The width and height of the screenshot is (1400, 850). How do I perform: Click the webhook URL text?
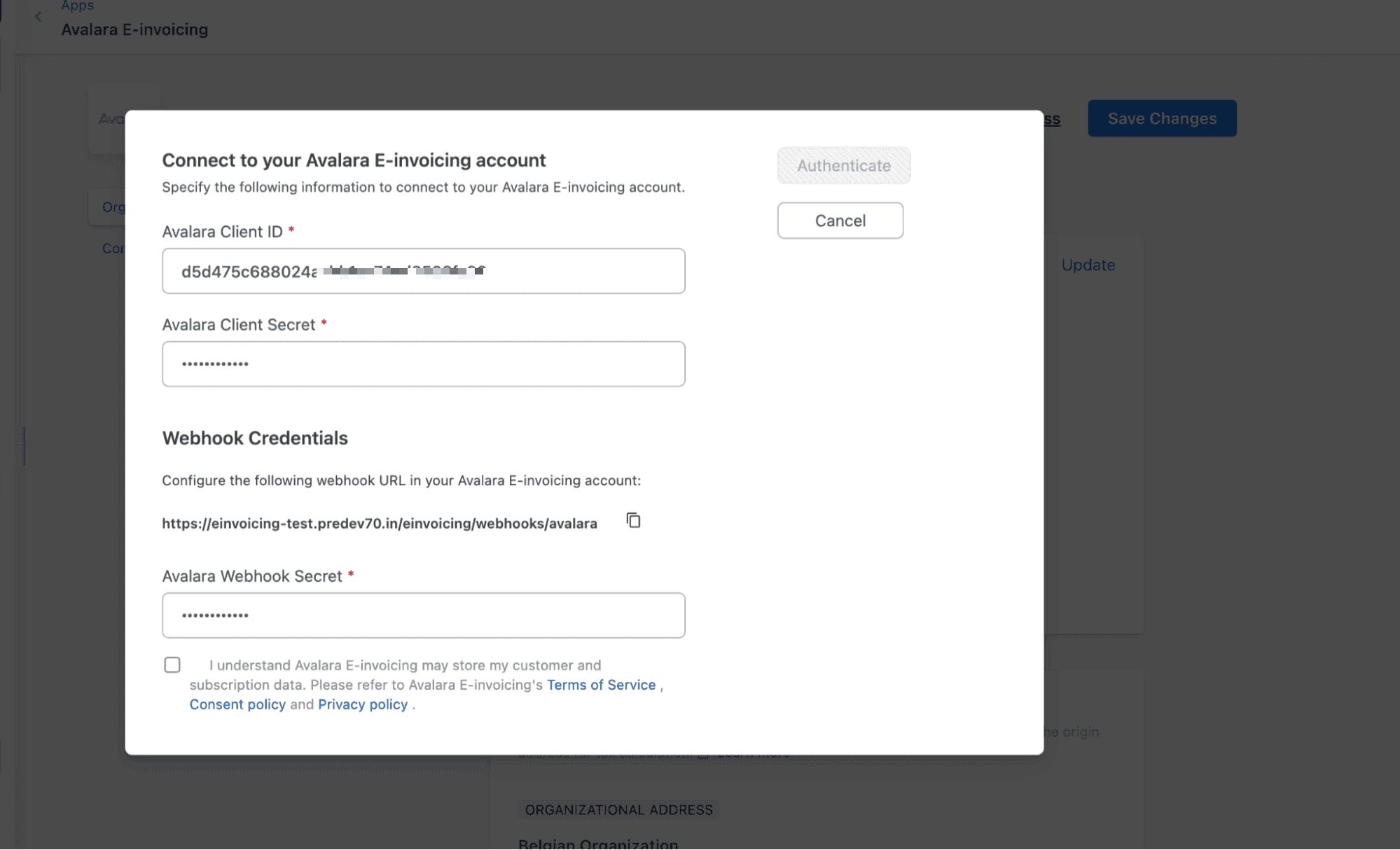[x=379, y=524]
